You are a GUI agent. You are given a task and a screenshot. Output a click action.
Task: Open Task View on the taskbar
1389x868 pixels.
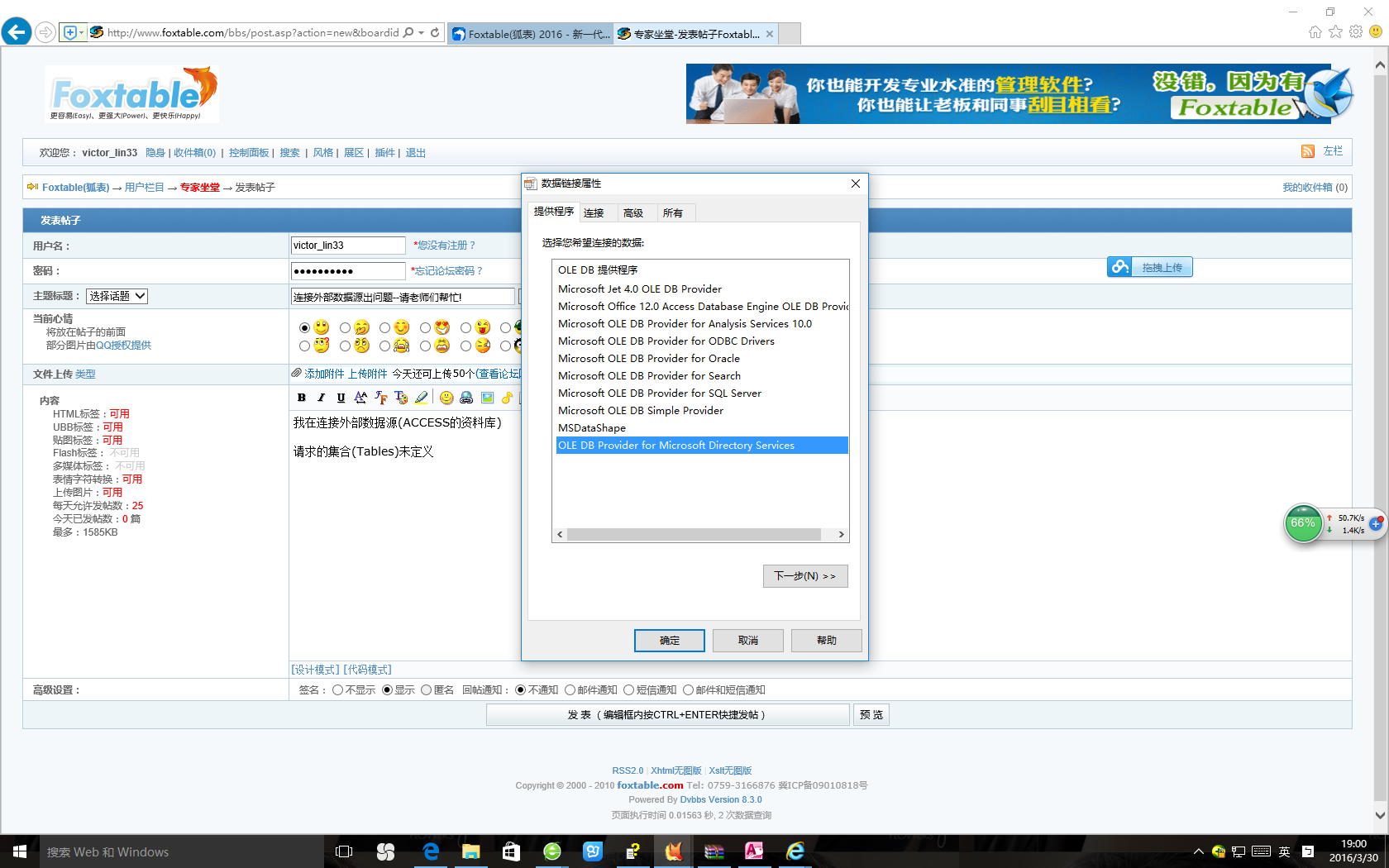[x=344, y=851]
